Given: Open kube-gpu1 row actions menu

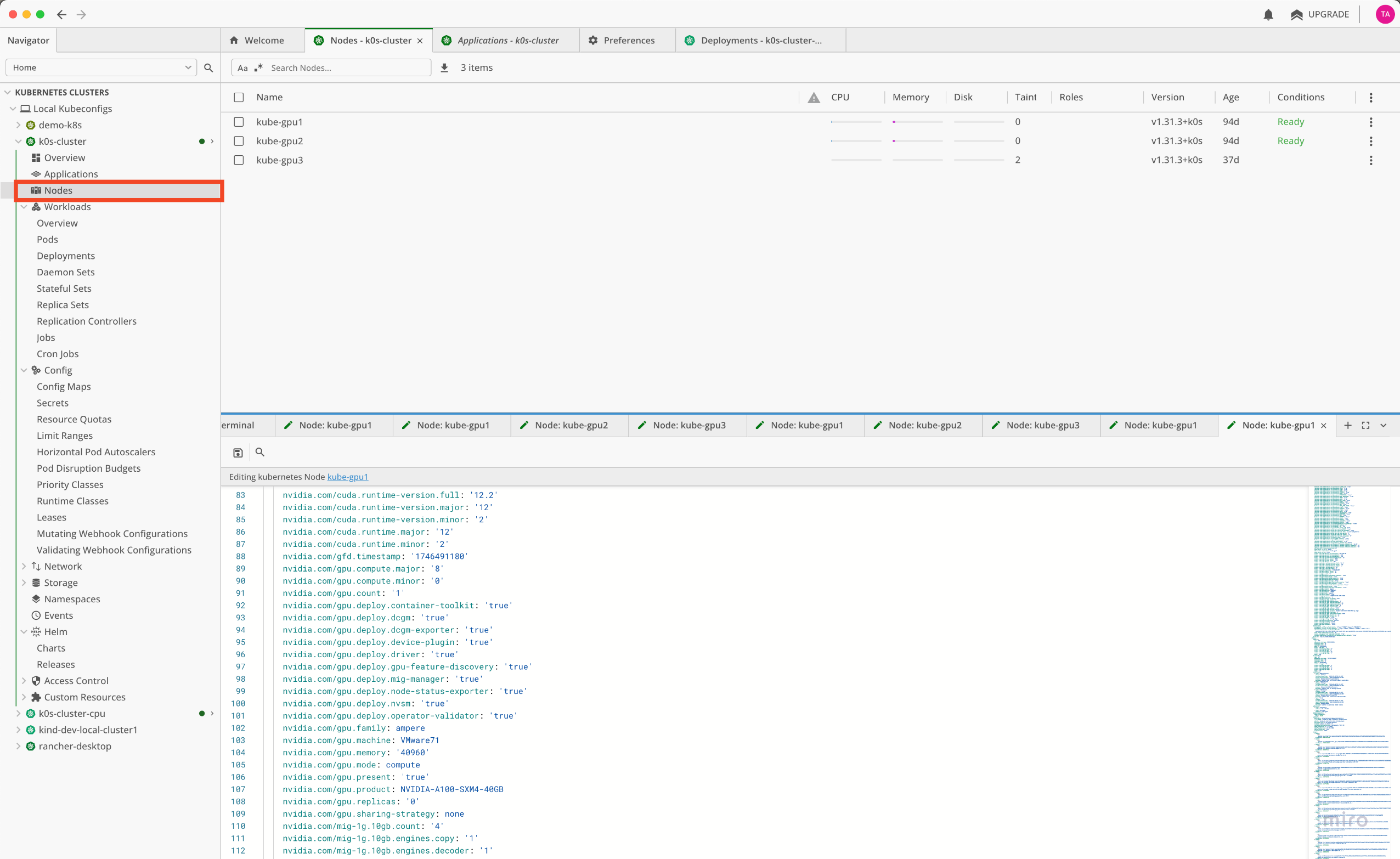Looking at the screenshot, I should 1371,122.
